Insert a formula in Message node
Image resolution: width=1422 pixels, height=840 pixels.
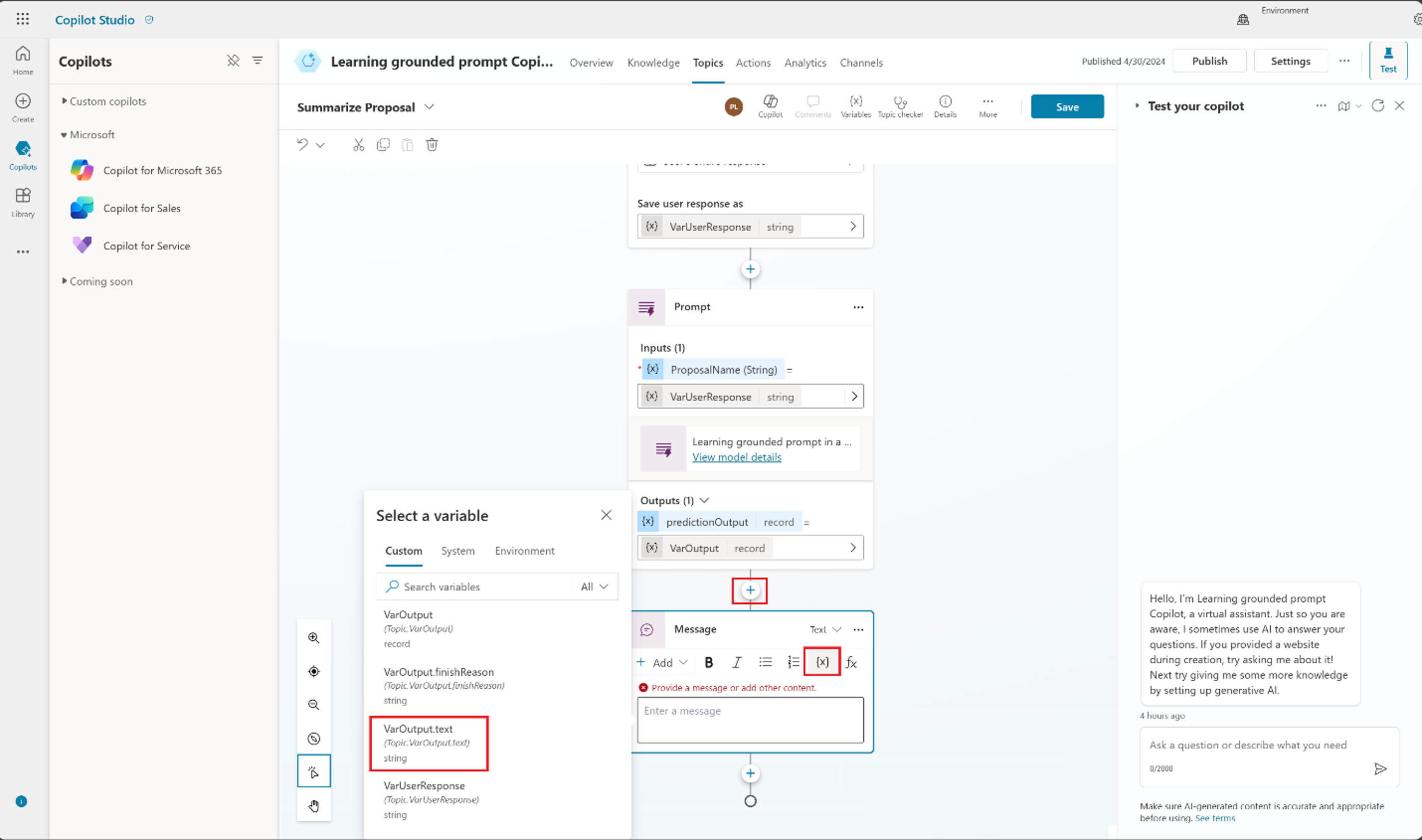point(851,662)
